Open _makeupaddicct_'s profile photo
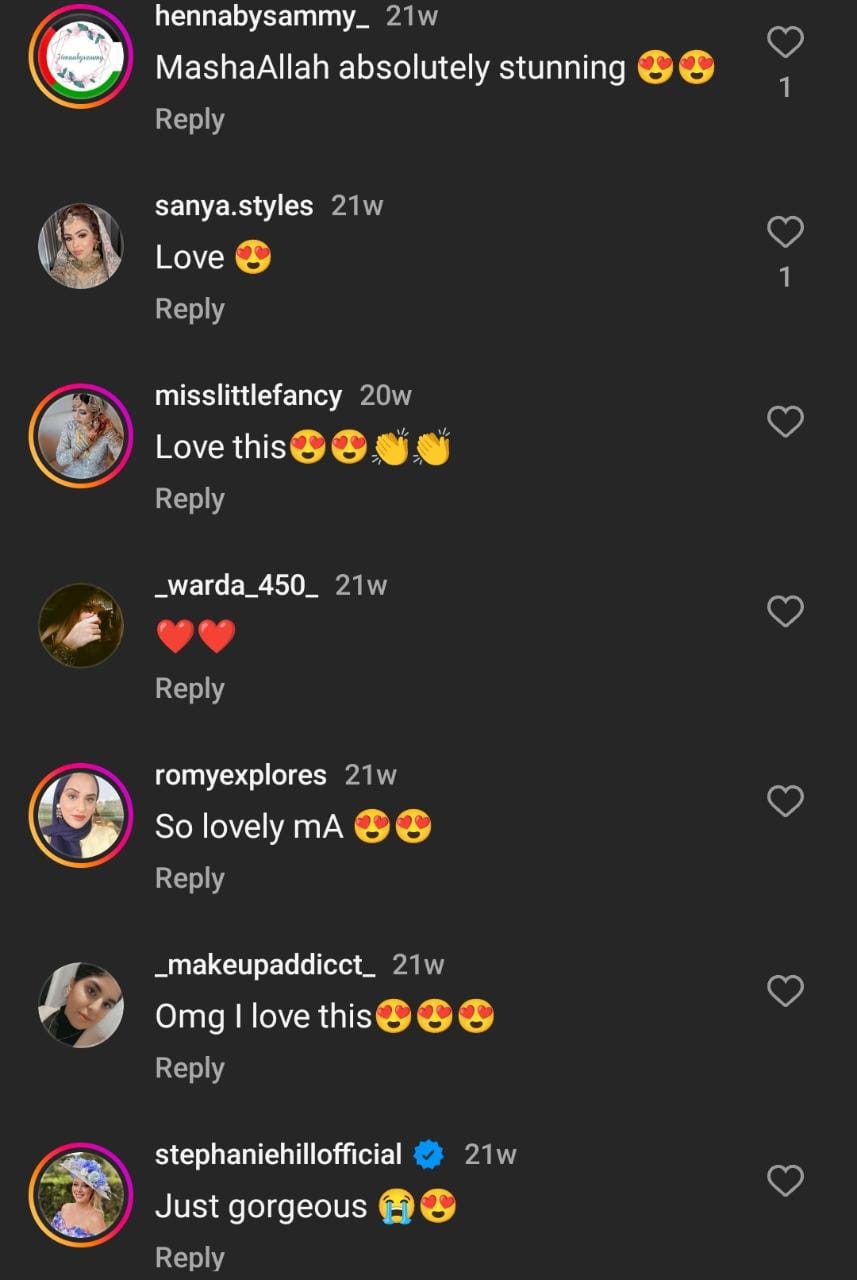 pyautogui.click(x=81, y=1005)
